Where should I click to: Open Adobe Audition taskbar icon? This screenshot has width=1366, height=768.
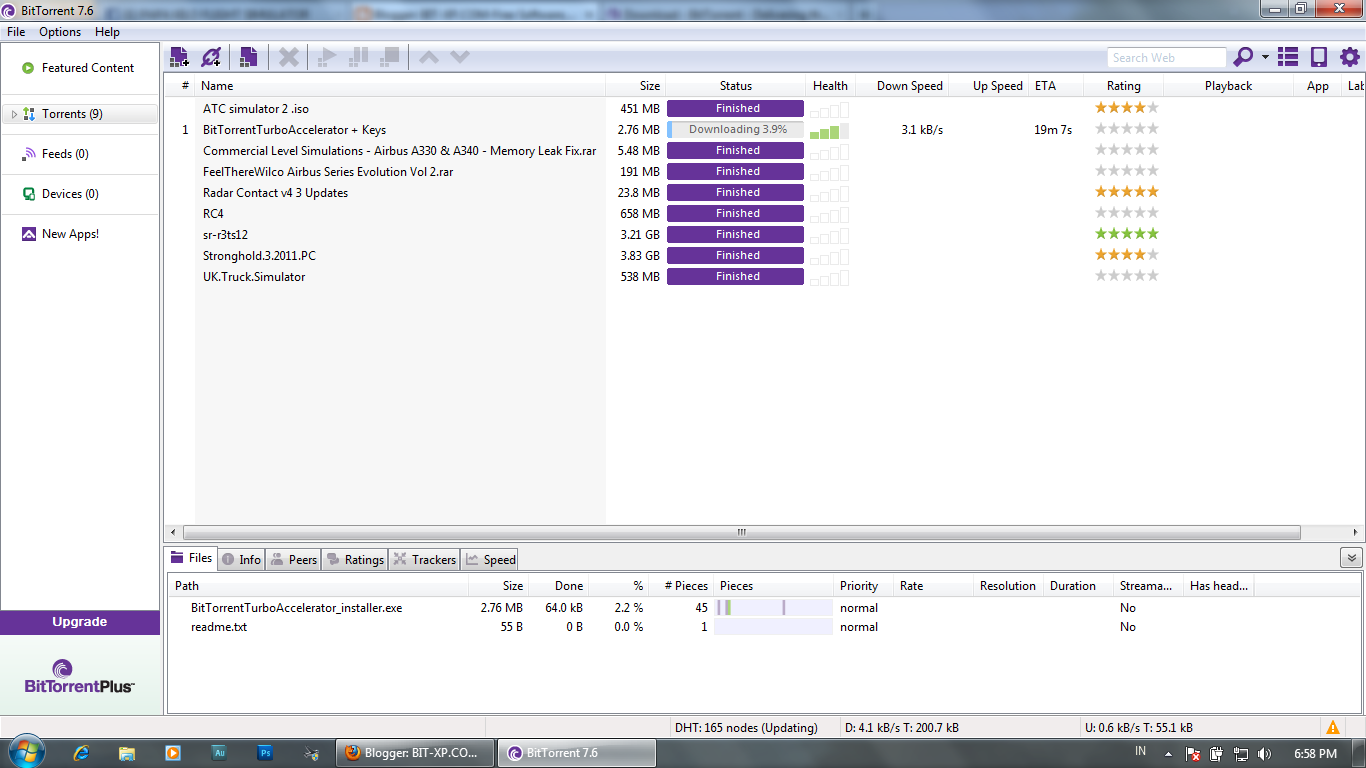click(220, 753)
